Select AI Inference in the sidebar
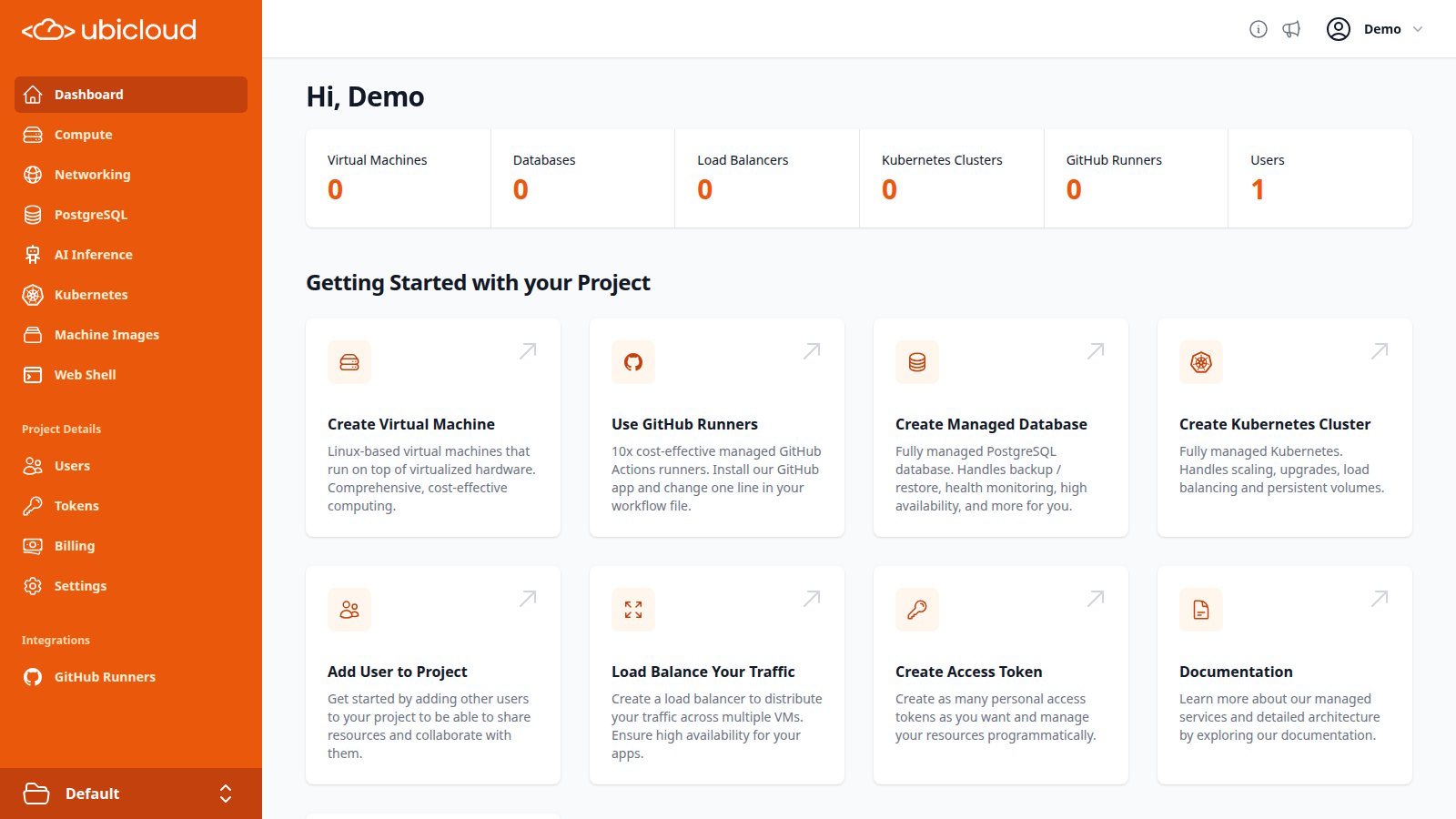Viewport: 1456px width, 819px height. point(131,255)
